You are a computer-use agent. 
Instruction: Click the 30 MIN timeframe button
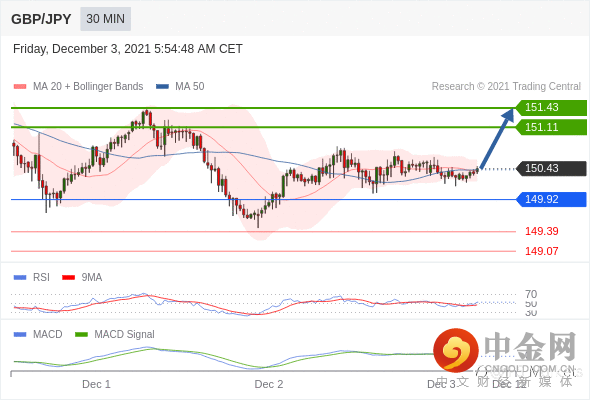pos(105,19)
